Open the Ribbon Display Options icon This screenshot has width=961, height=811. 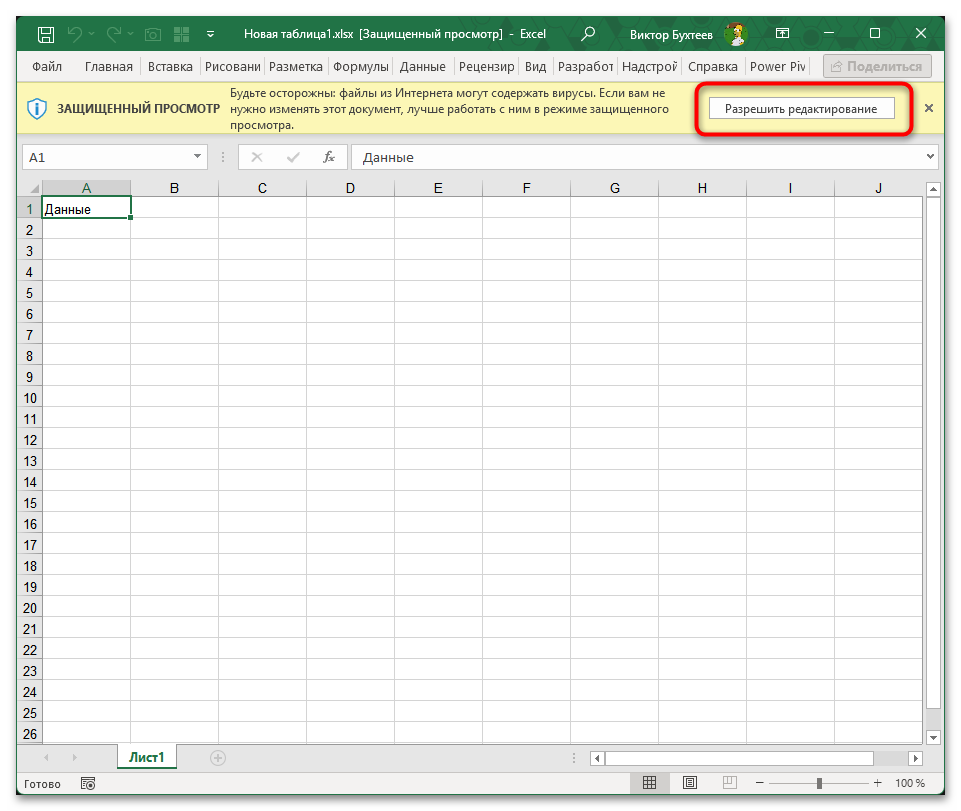(x=783, y=33)
